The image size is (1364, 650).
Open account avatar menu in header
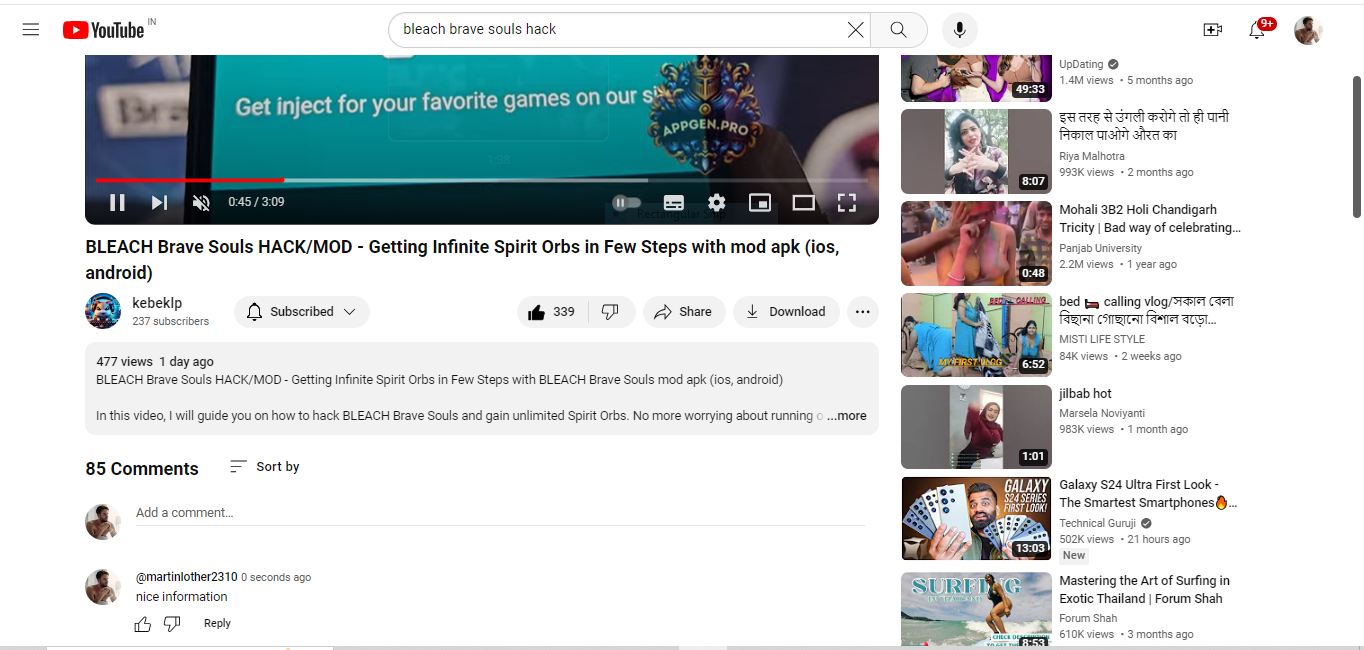(1308, 30)
